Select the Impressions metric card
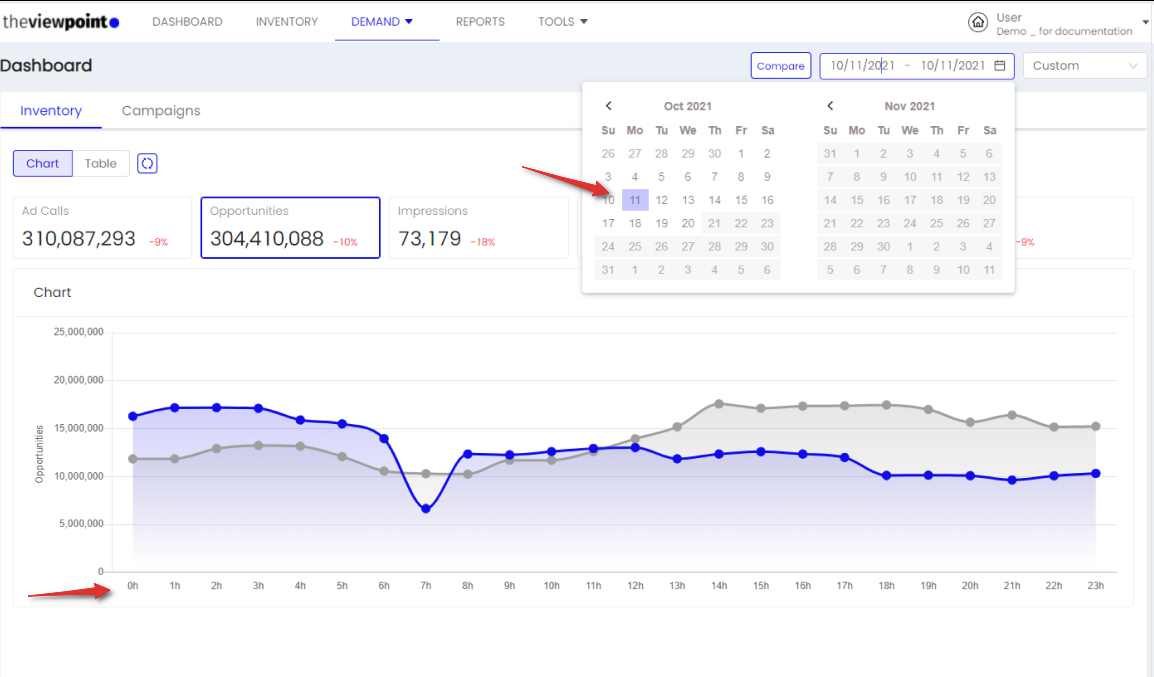 [x=478, y=227]
